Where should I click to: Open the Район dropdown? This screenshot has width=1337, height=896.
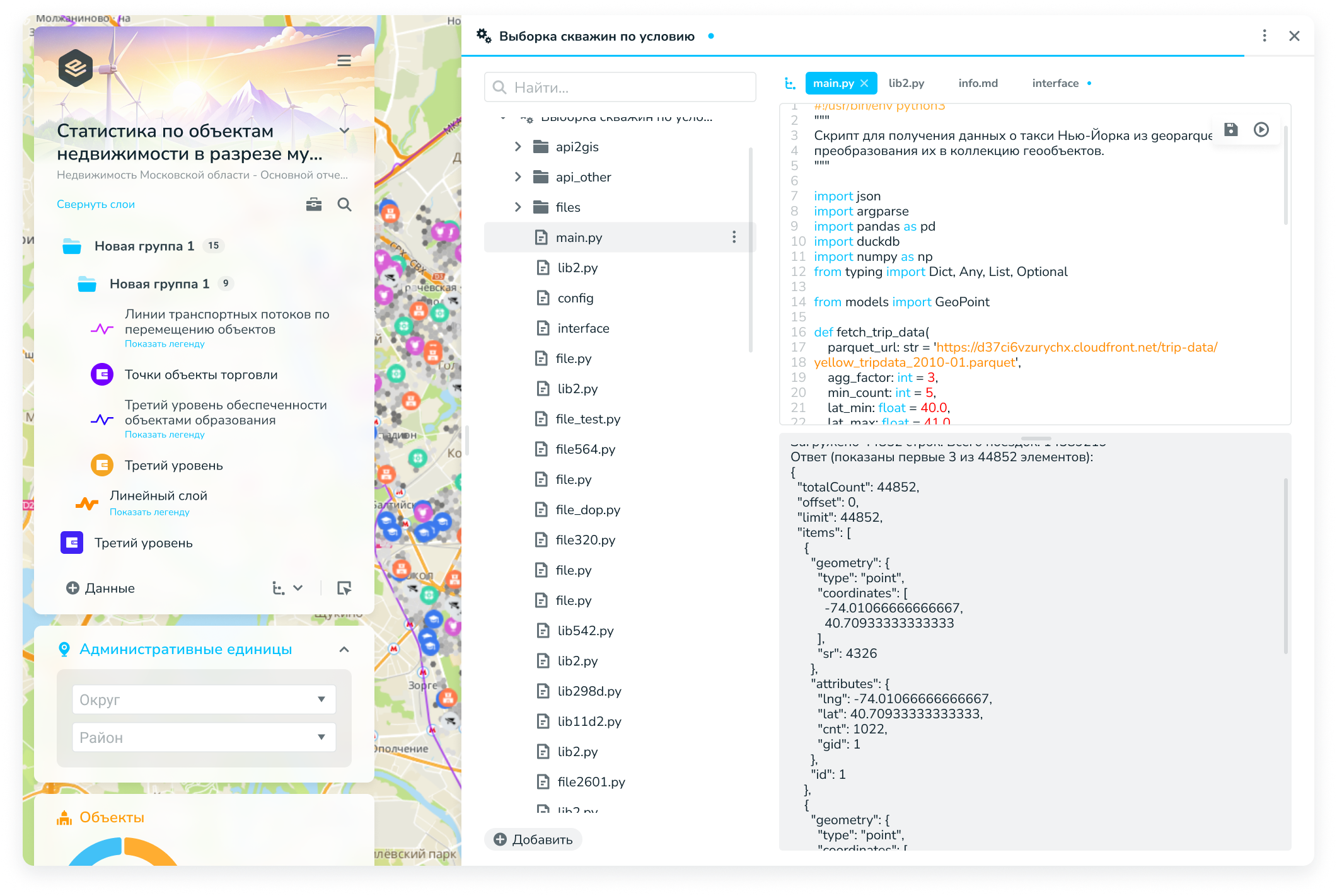[x=204, y=737]
